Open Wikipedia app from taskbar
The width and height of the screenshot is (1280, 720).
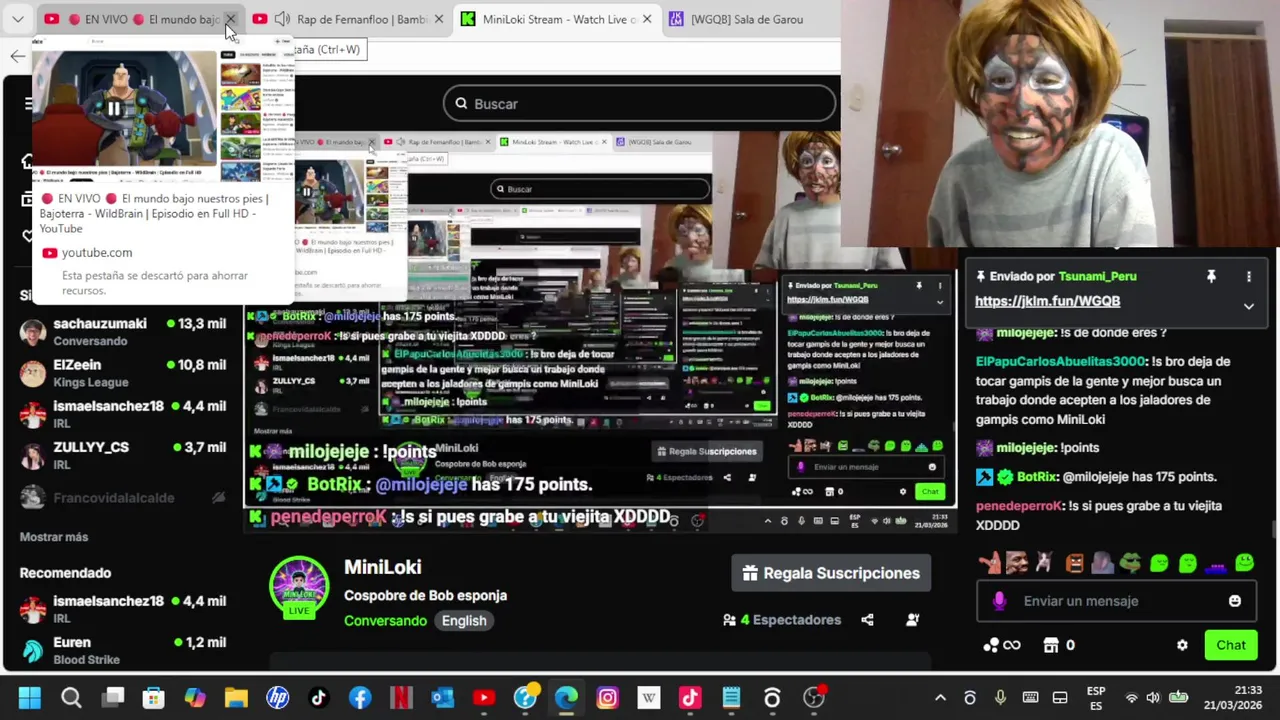coord(649,698)
